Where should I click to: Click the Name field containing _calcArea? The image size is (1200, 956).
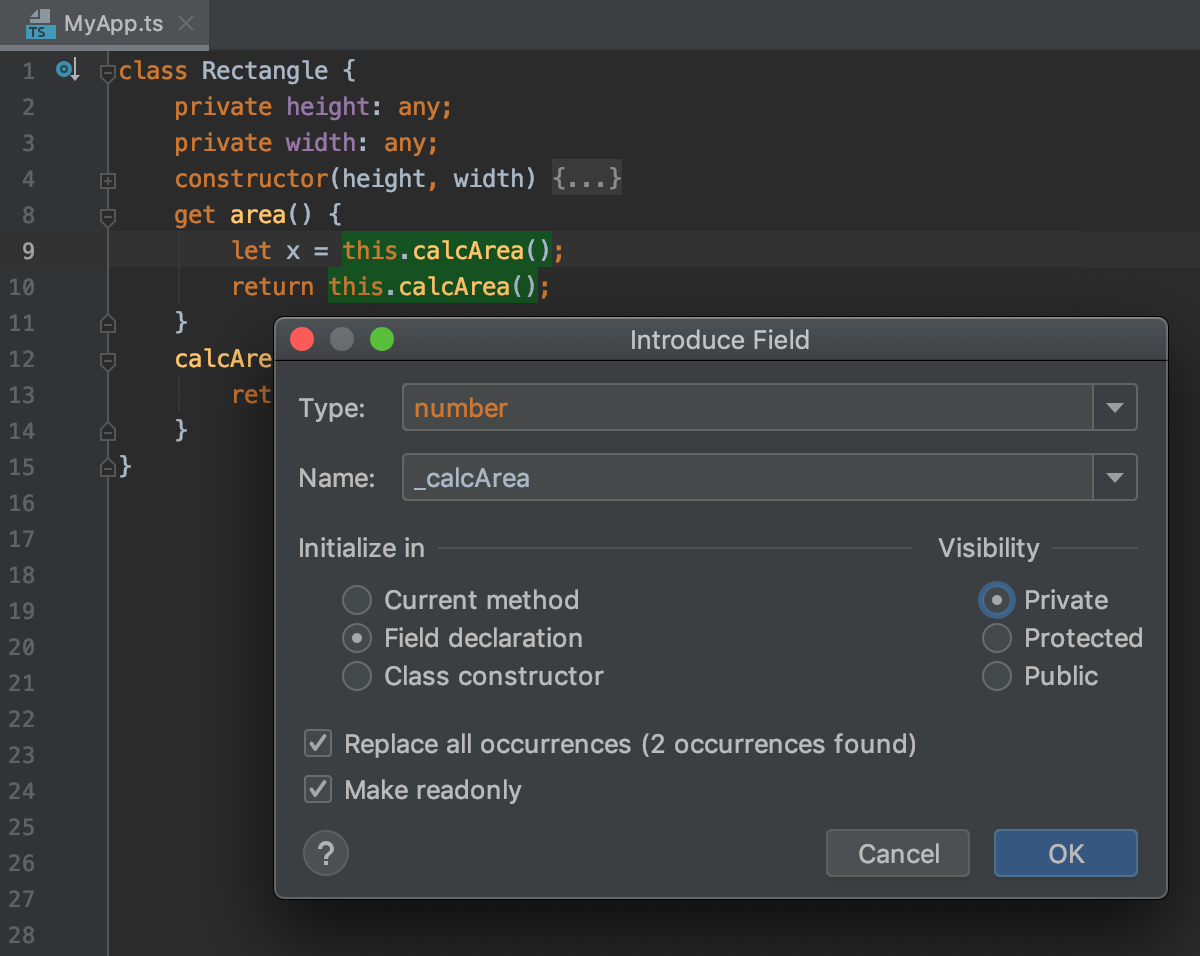(748, 477)
